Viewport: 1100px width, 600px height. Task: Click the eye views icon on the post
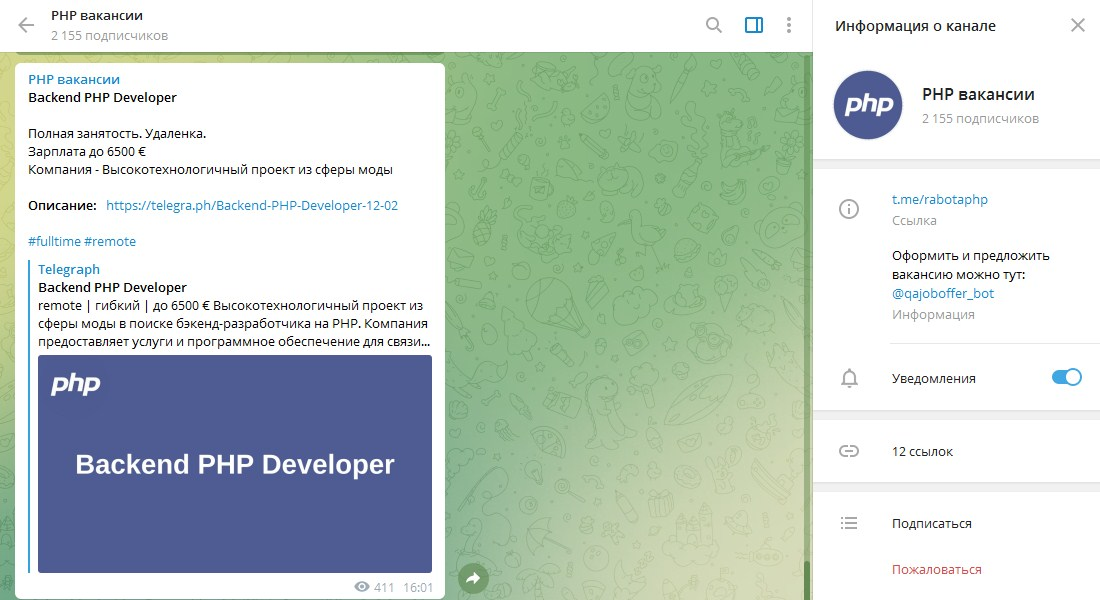362,587
